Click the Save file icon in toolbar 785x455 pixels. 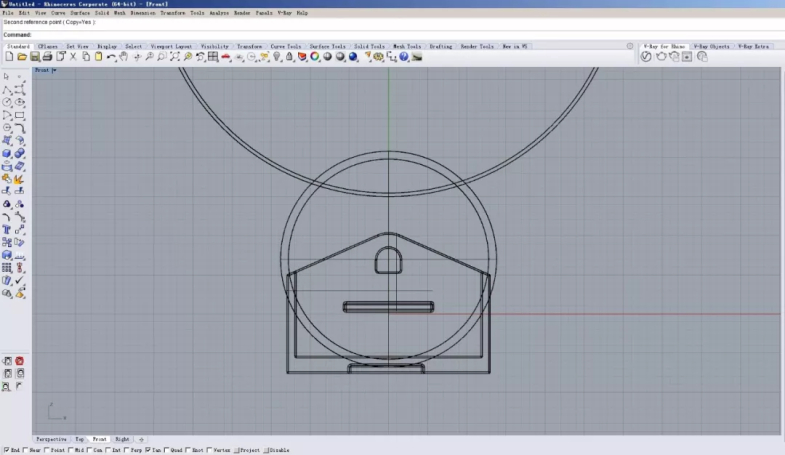35,57
